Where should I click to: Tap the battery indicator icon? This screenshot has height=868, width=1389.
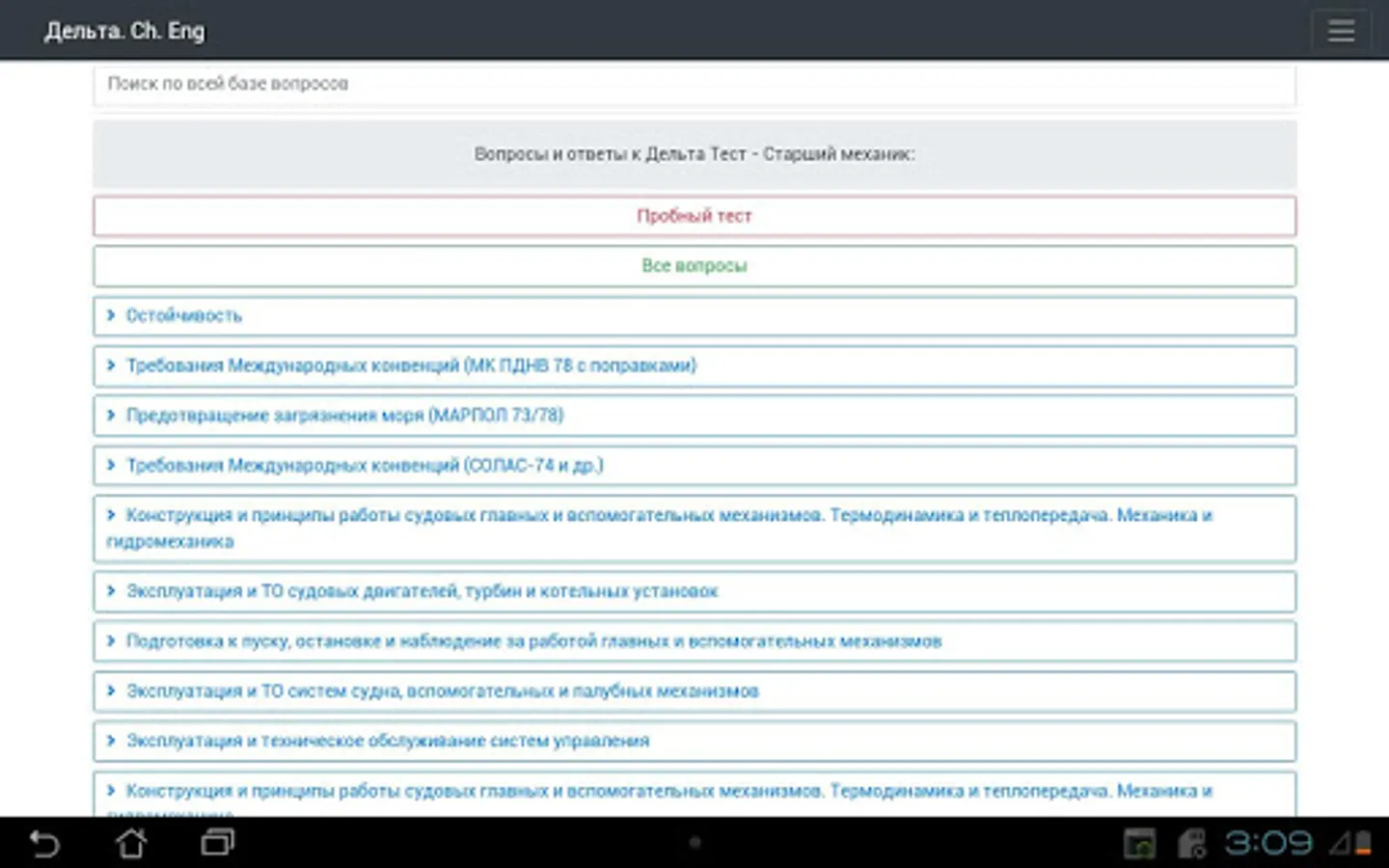1364,844
